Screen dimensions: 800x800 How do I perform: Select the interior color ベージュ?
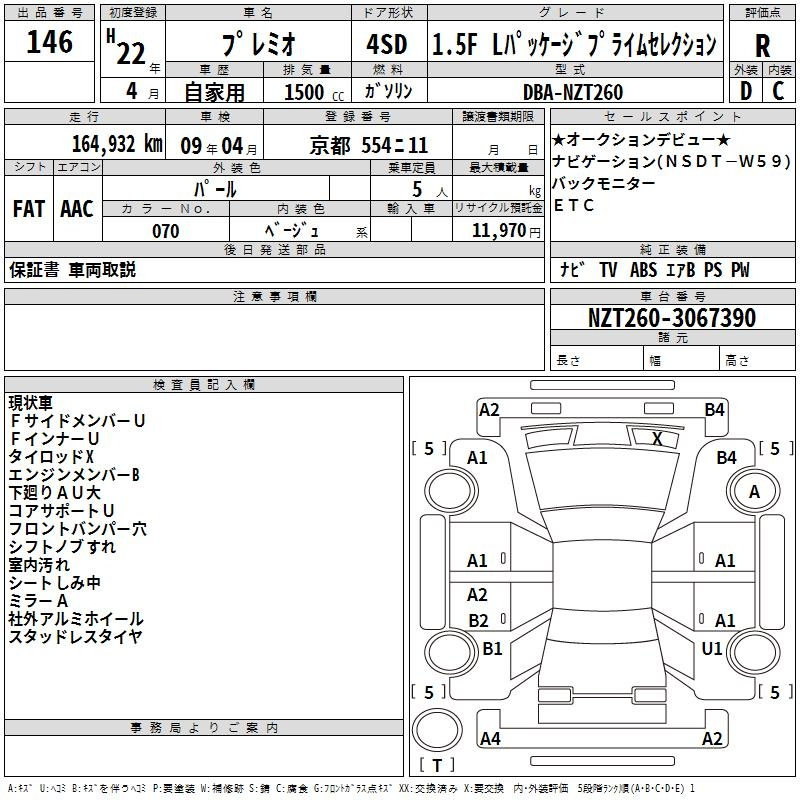pyautogui.click(x=292, y=231)
